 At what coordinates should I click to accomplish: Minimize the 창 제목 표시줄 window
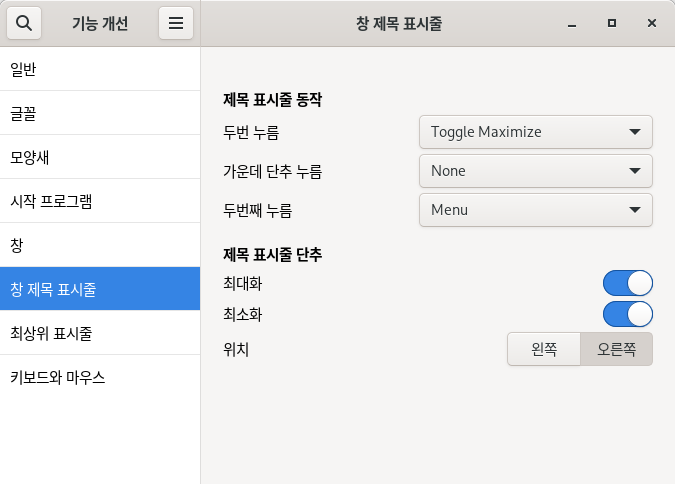[572, 24]
